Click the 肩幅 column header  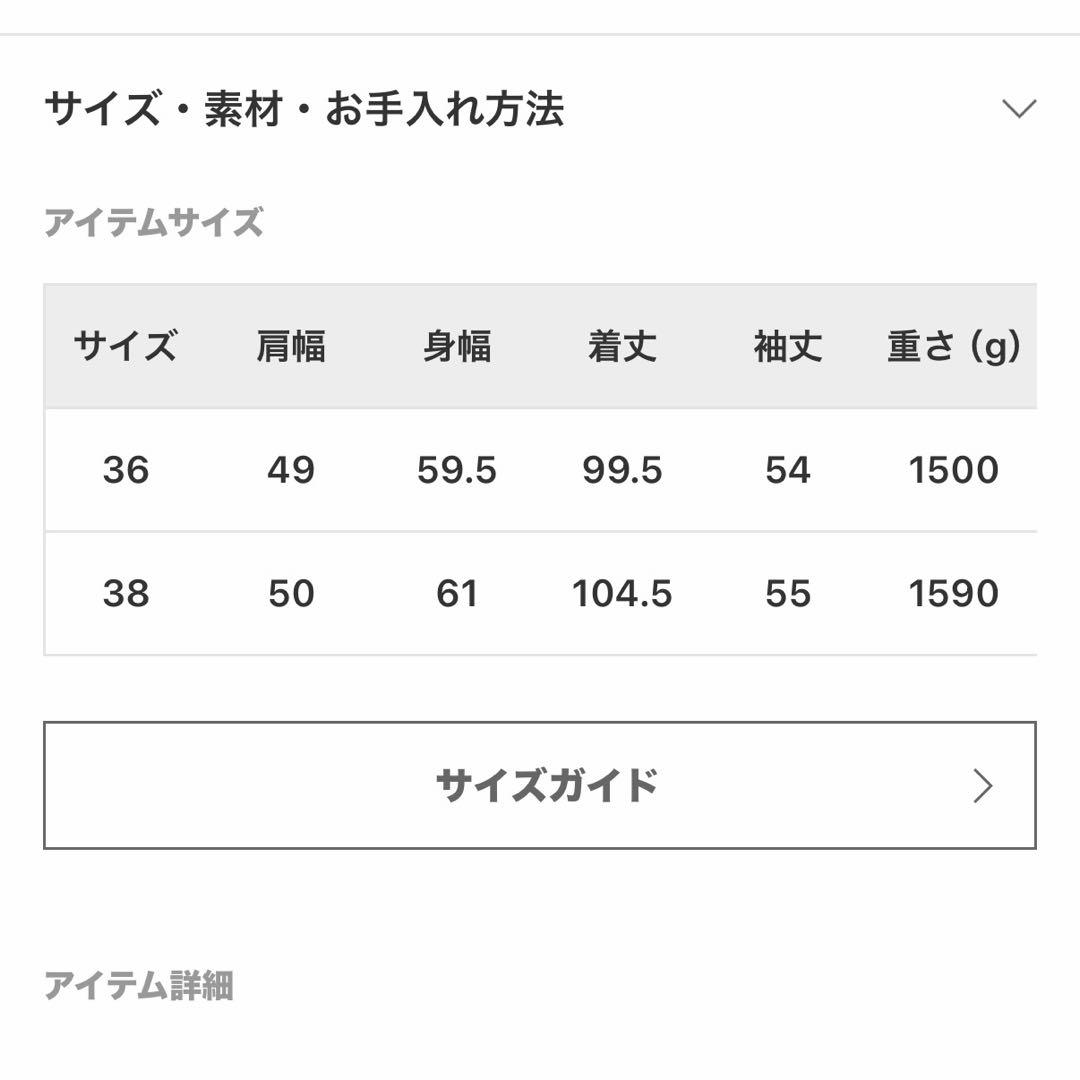(290, 346)
